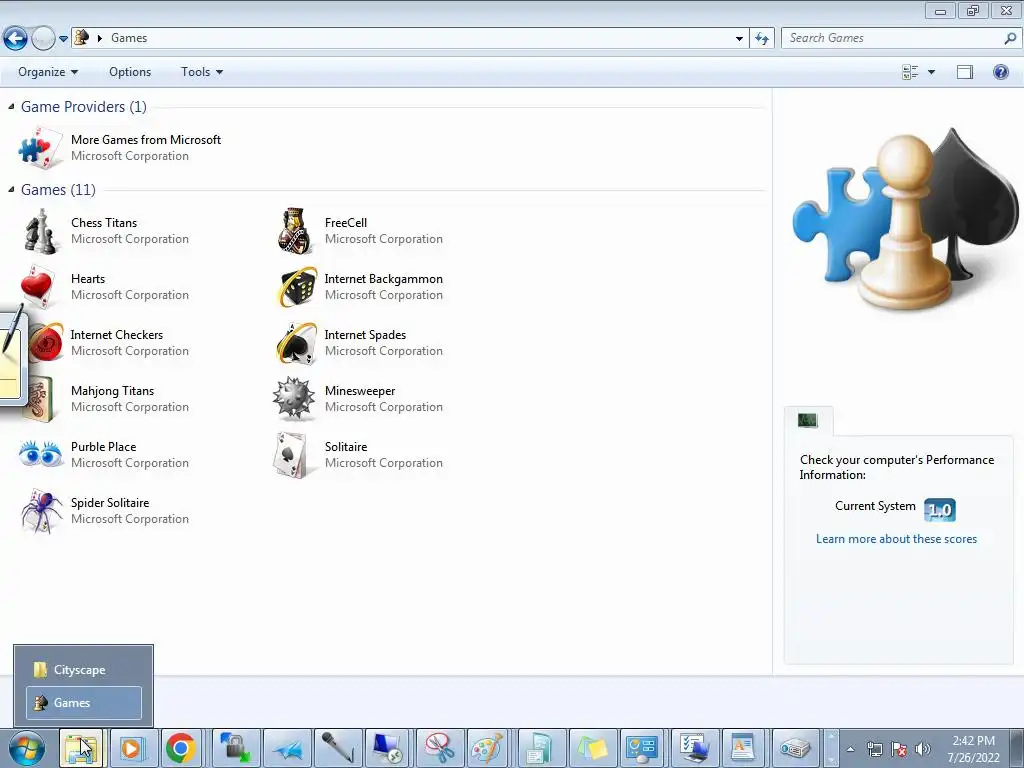The image size is (1024, 768).
Task: Open Remote Desktop Connection taskbar icon
Action: click(x=387, y=748)
